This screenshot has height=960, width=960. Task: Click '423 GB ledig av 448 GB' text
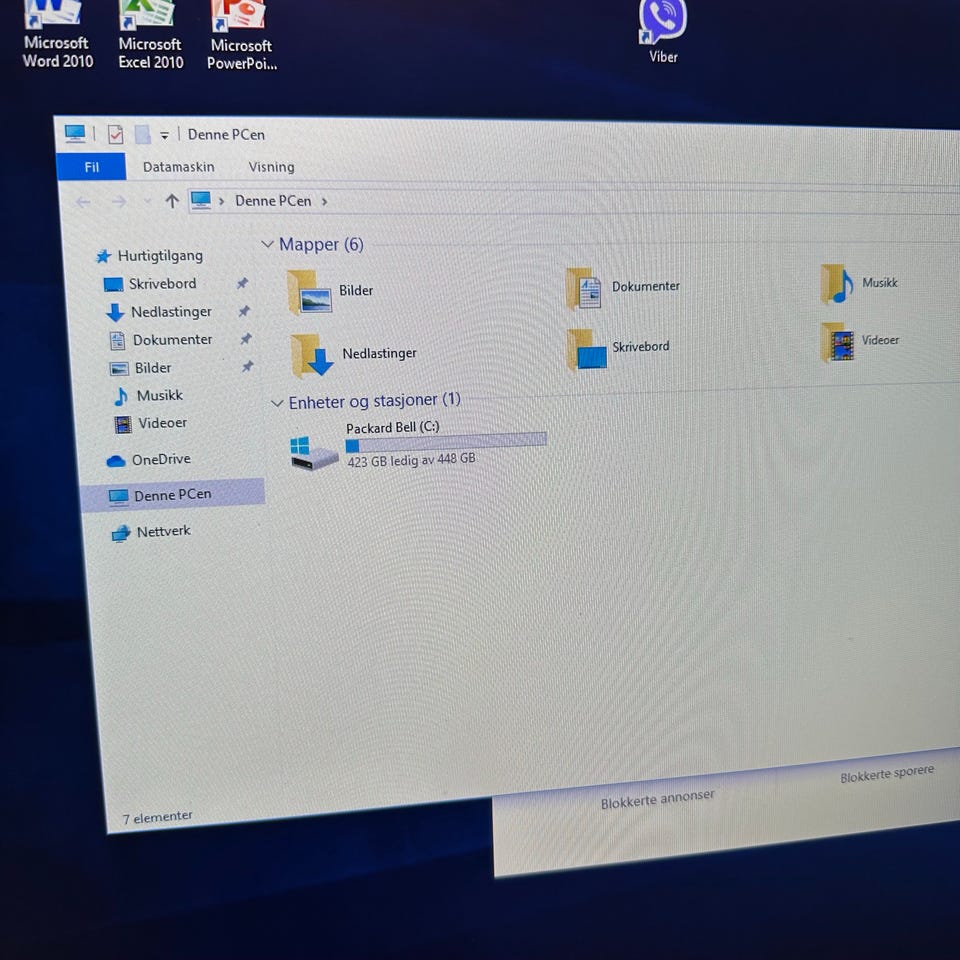coord(411,460)
